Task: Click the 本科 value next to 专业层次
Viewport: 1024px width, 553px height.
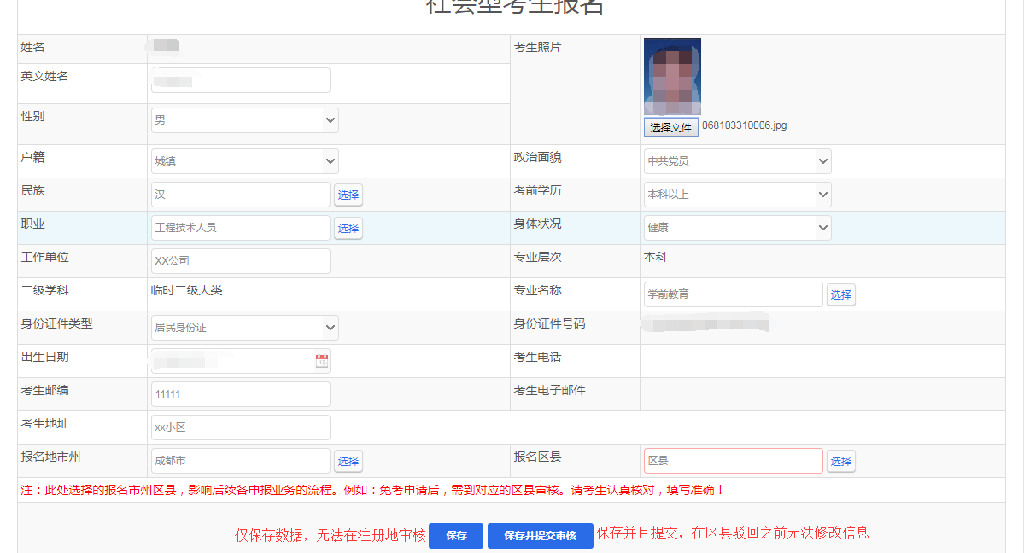Action: (x=654, y=257)
